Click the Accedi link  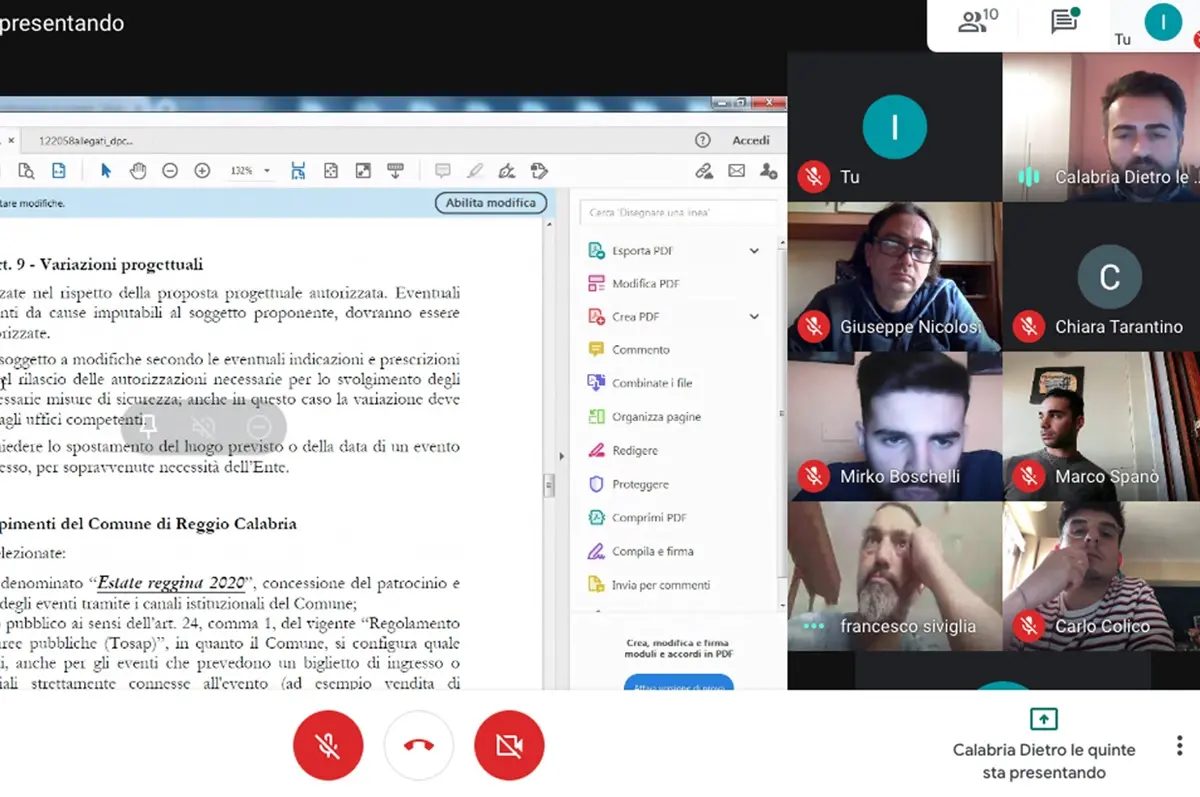coord(751,140)
